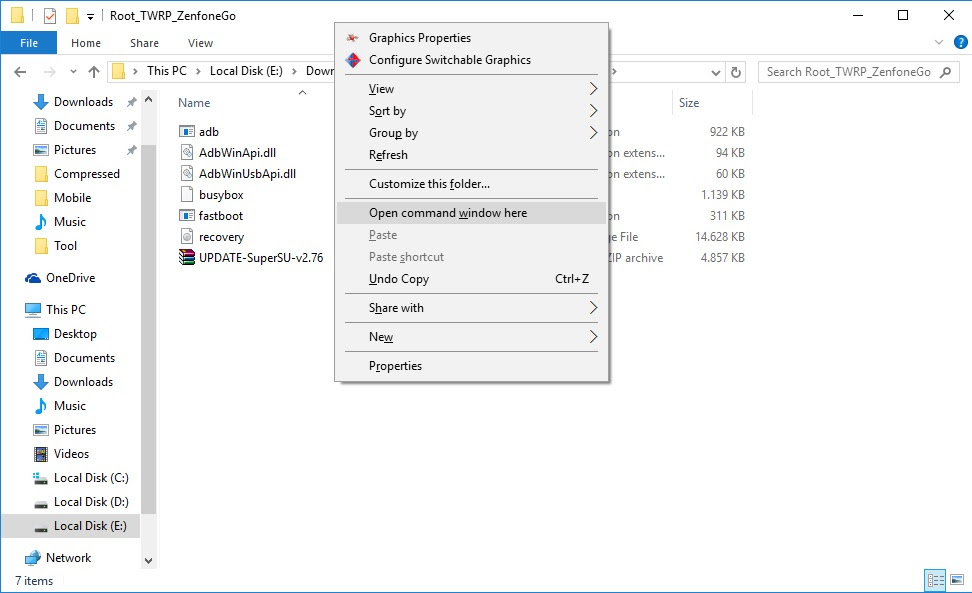Click the search magnifier icon

[945, 72]
